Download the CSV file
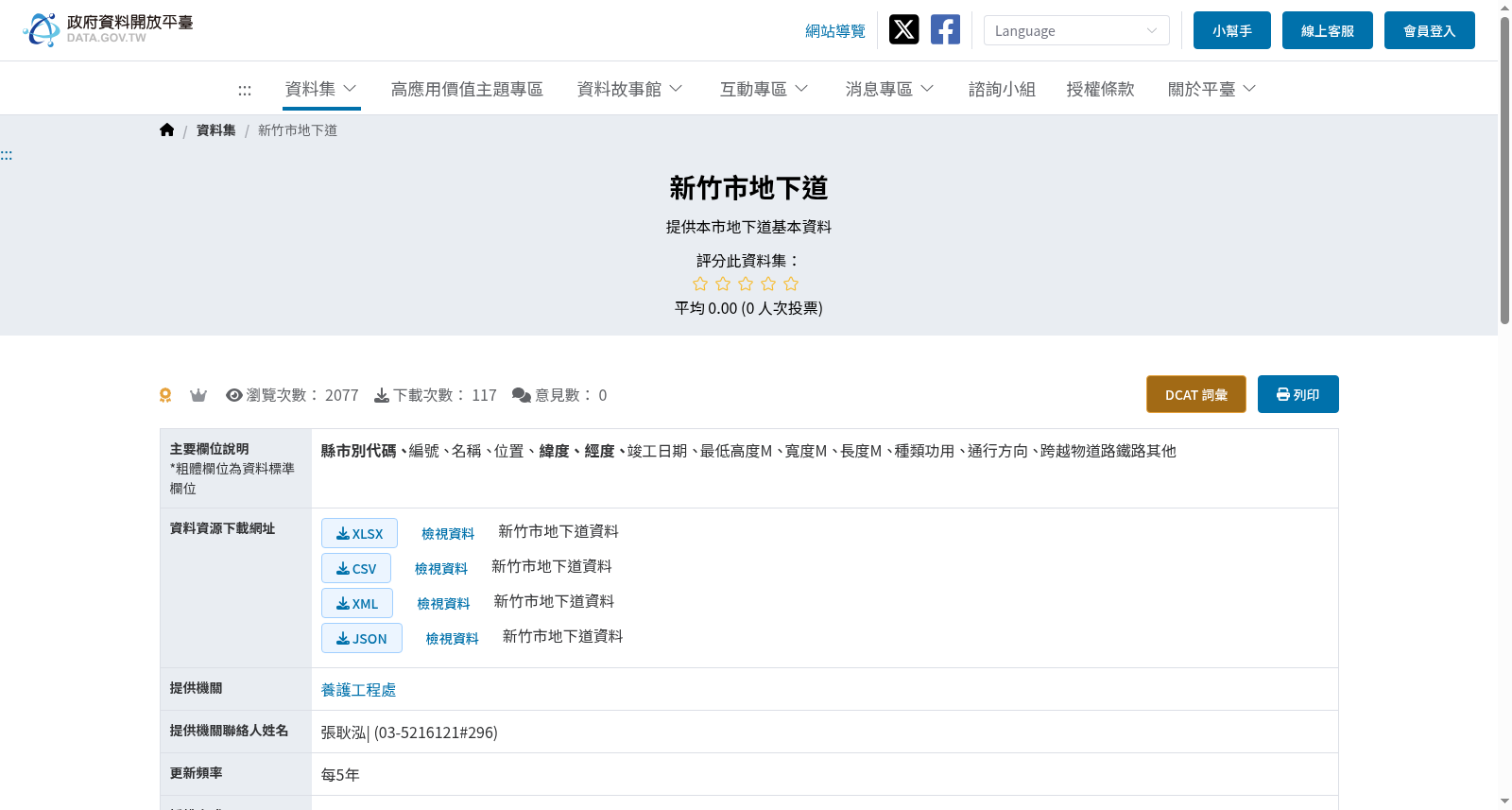The width and height of the screenshot is (1512, 810). click(x=356, y=568)
